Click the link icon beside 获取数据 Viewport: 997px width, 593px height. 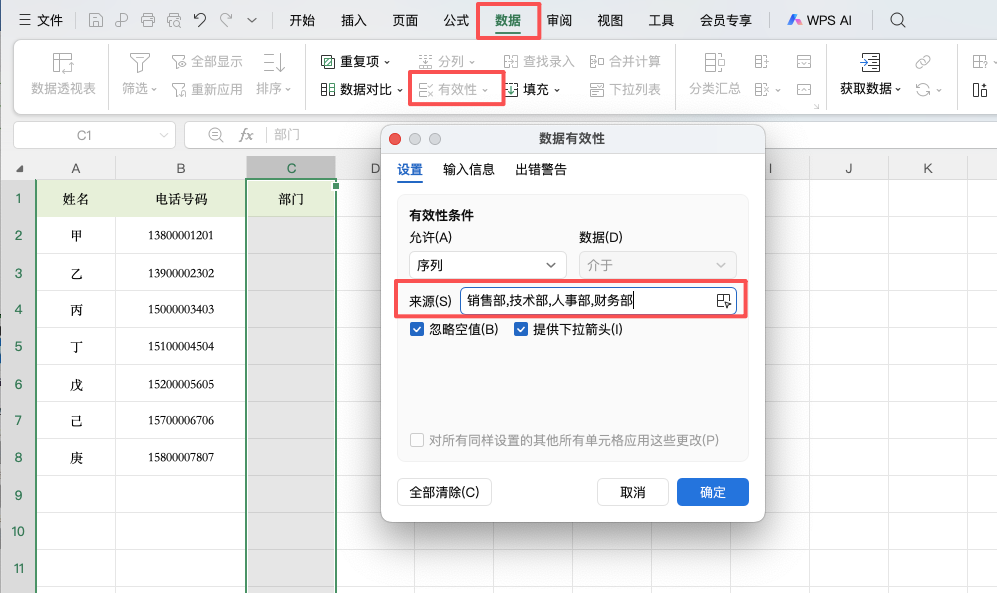tap(923, 62)
